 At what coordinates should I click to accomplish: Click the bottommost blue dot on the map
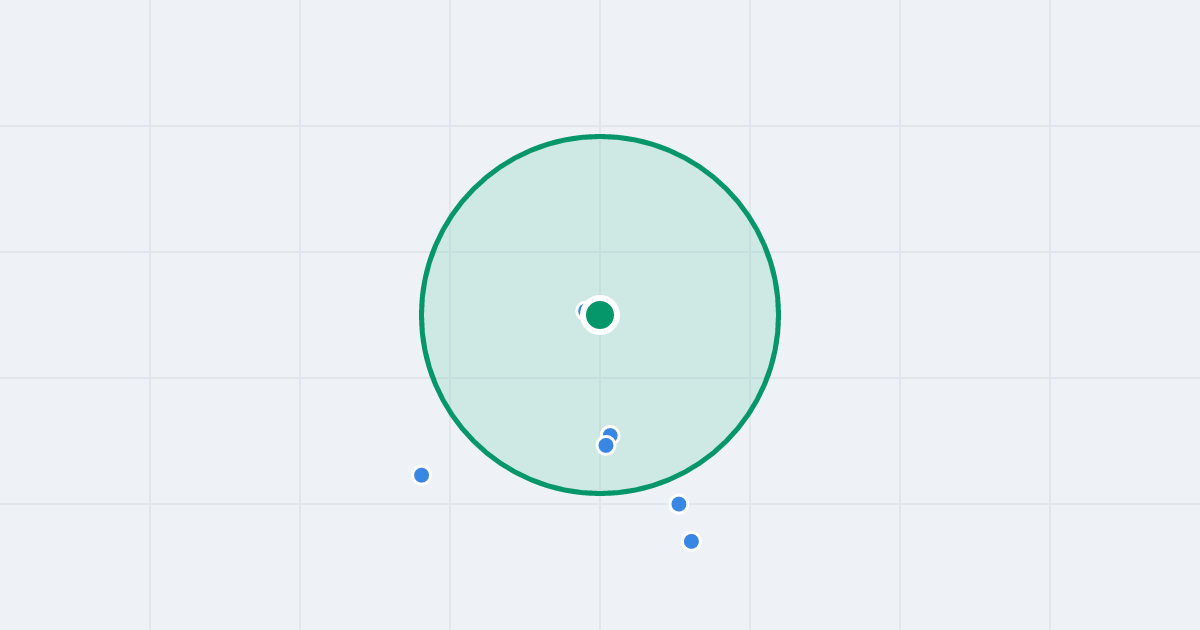[x=691, y=541]
